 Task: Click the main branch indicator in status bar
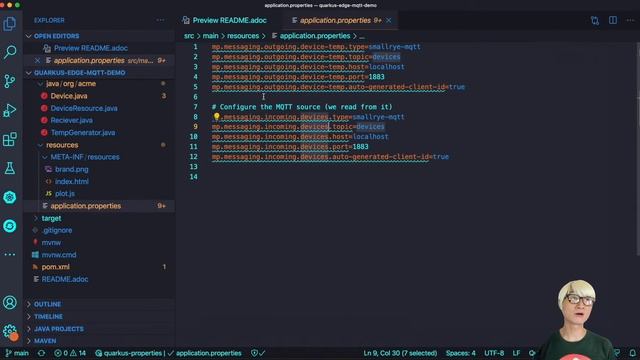17,353
